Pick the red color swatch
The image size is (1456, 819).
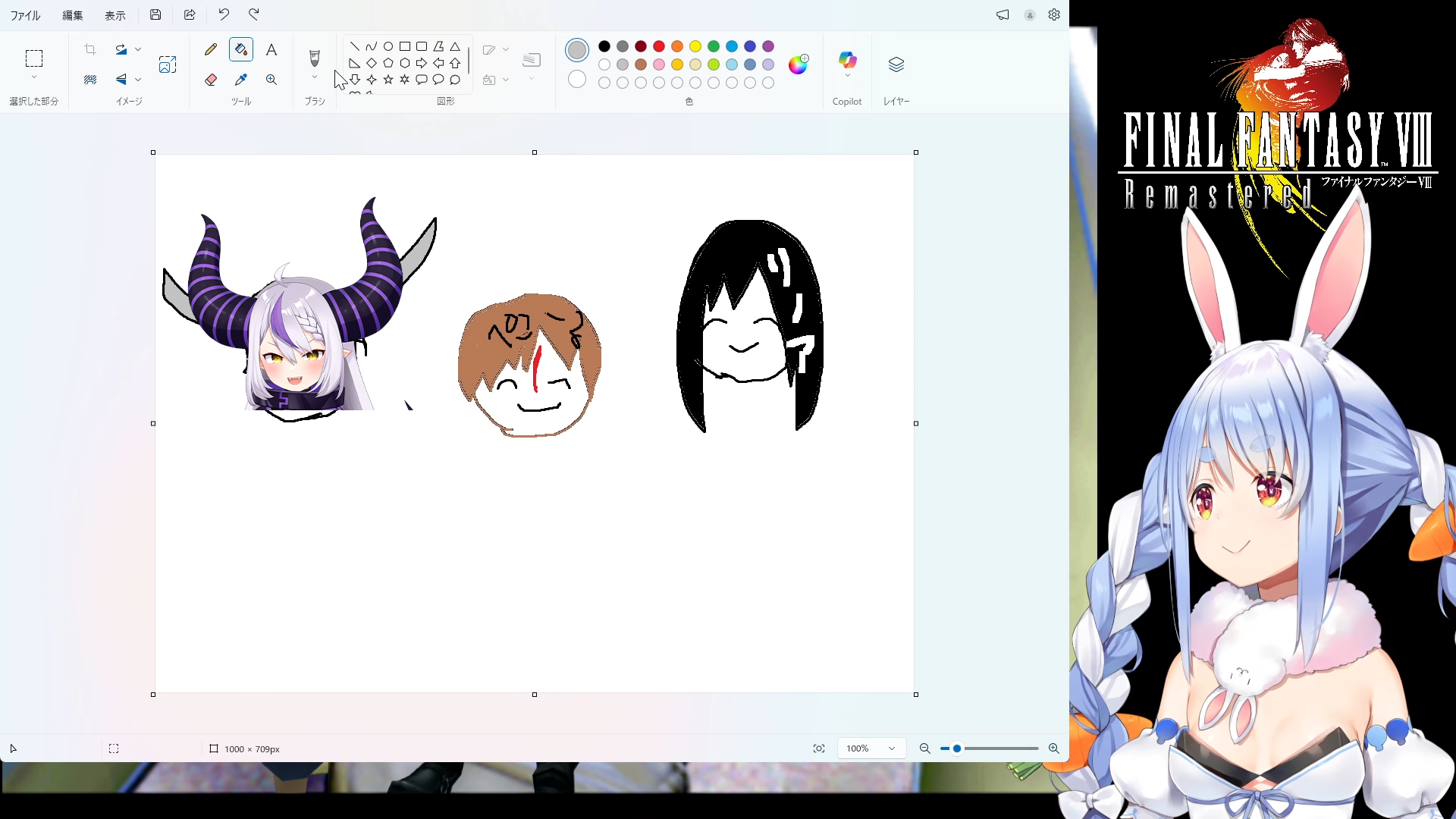pos(659,46)
